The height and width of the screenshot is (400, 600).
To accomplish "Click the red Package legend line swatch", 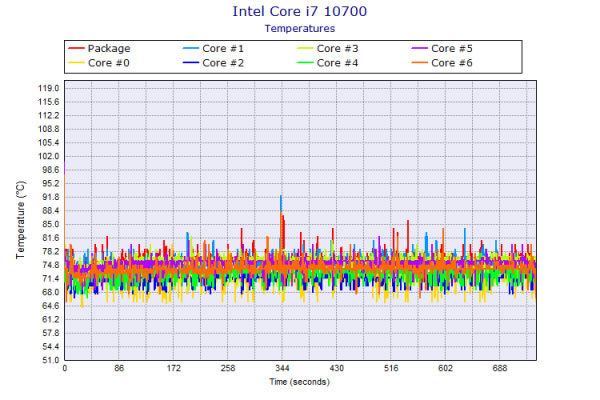I will click(x=76, y=48).
